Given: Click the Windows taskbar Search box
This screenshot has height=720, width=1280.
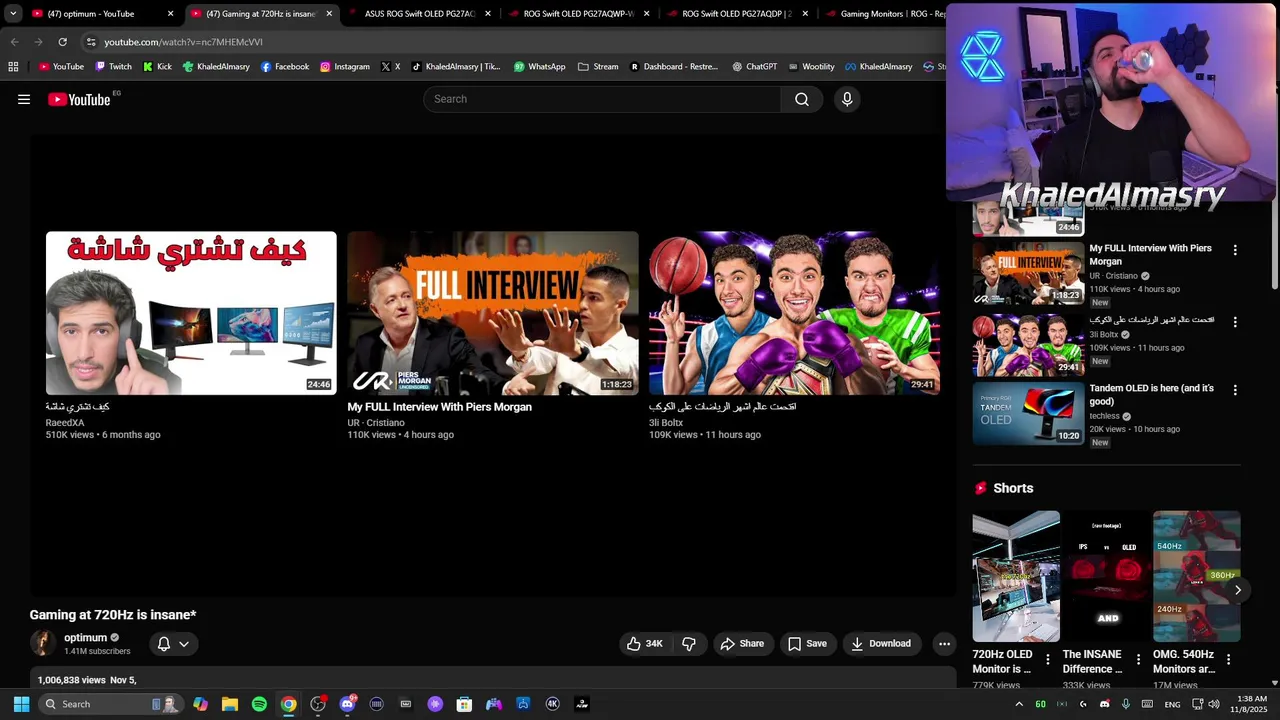Looking at the screenshot, I should point(110,704).
